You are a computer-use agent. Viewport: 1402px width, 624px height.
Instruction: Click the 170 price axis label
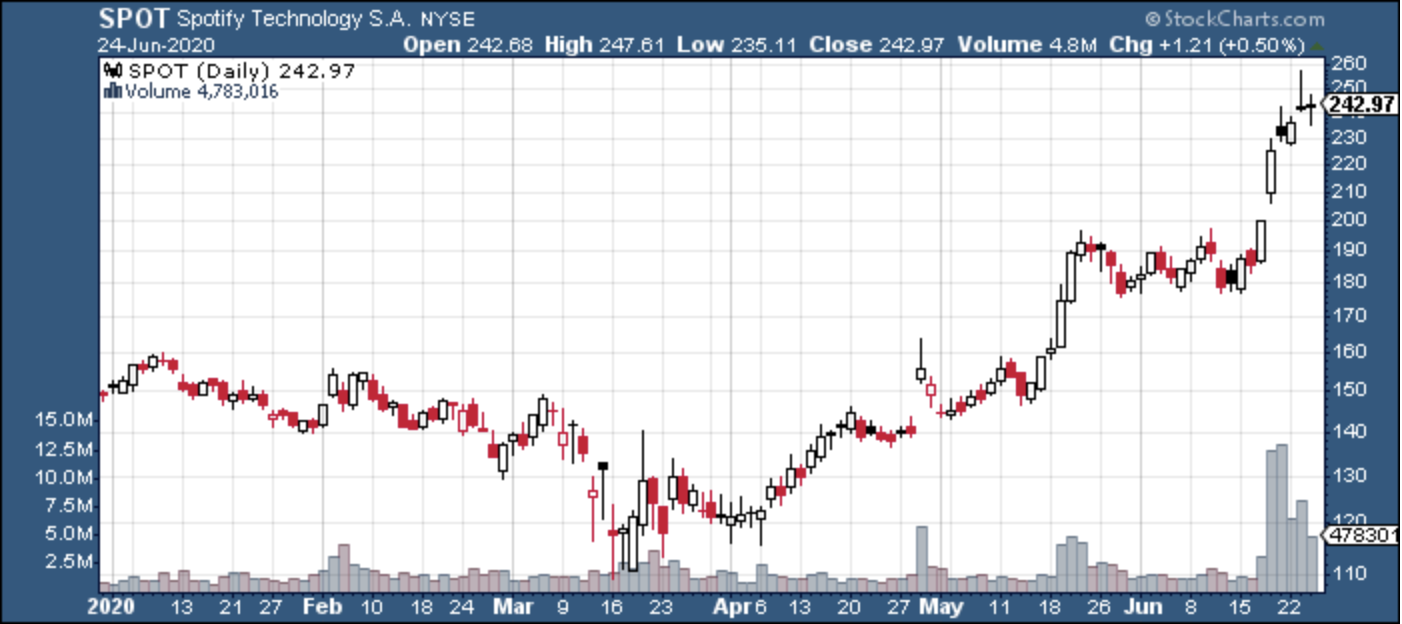(1350, 316)
